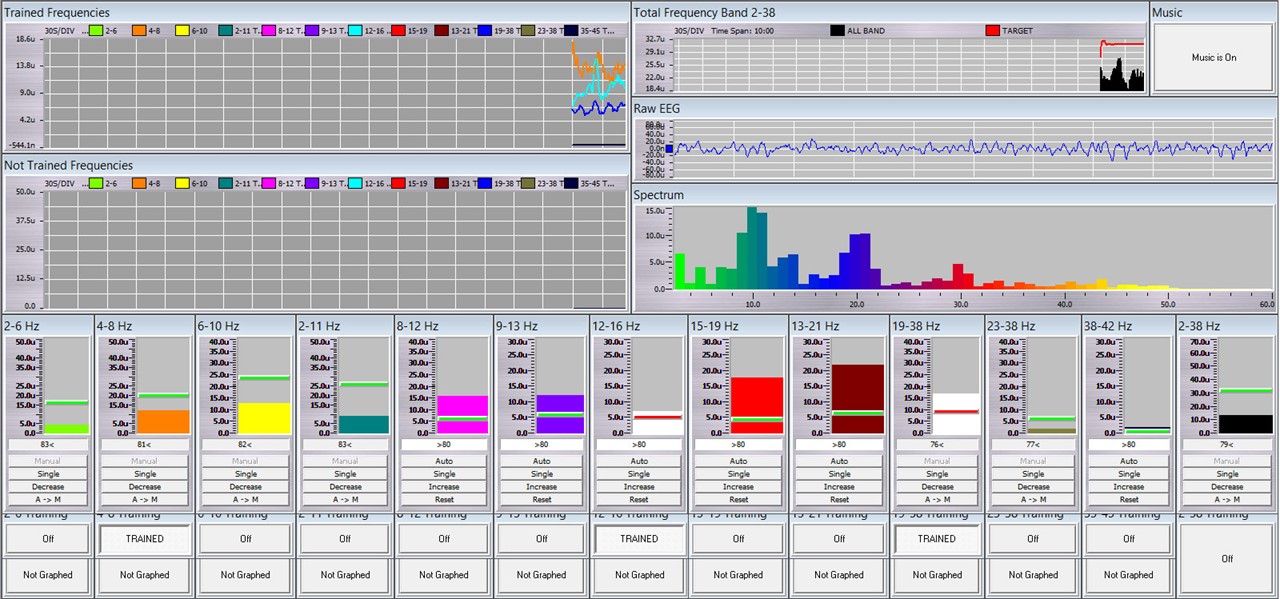The height and width of the screenshot is (599, 1280).
Task: Click Reset in the 38-42 Hz panel
Action: point(1128,499)
